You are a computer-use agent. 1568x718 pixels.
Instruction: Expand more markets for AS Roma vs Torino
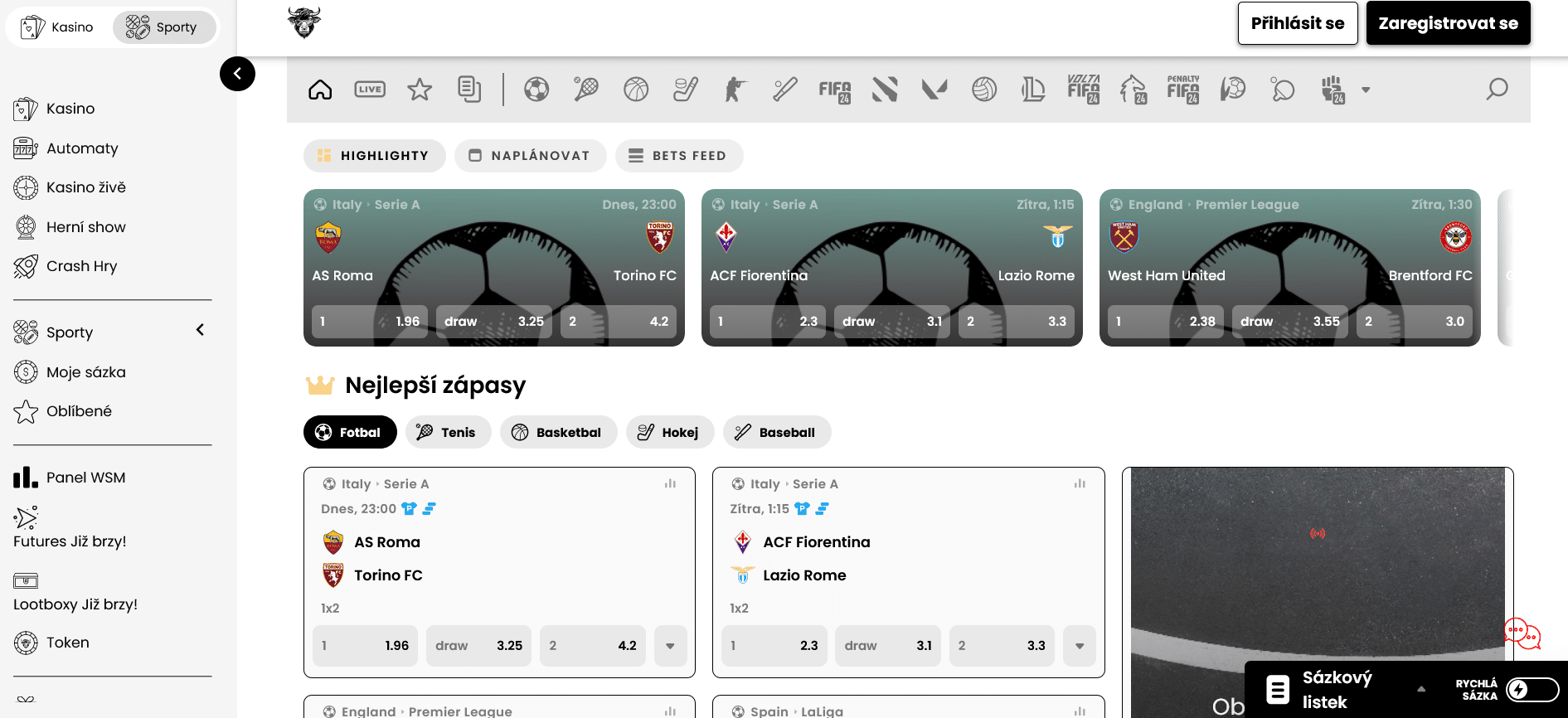point(670,646)
